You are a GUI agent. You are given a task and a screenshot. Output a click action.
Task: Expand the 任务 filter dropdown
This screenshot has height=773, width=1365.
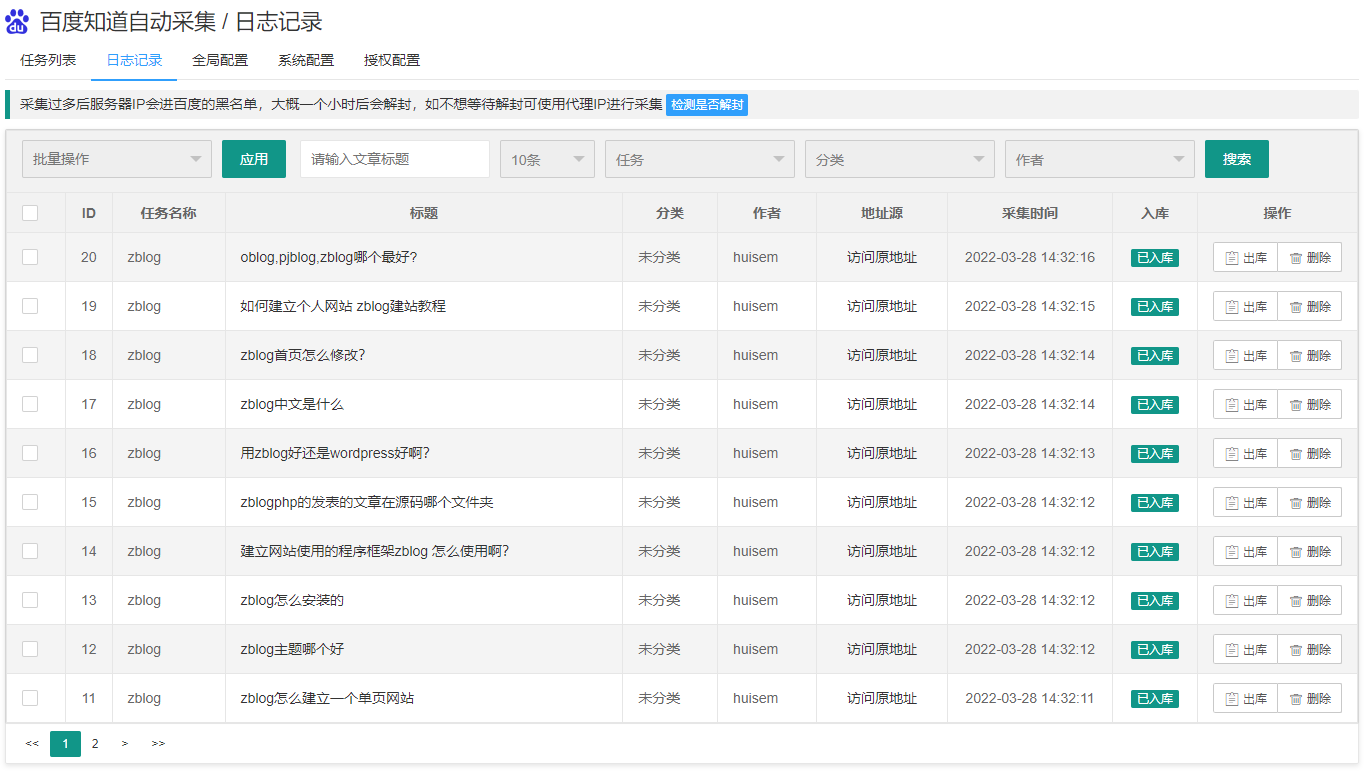(700, 159)
